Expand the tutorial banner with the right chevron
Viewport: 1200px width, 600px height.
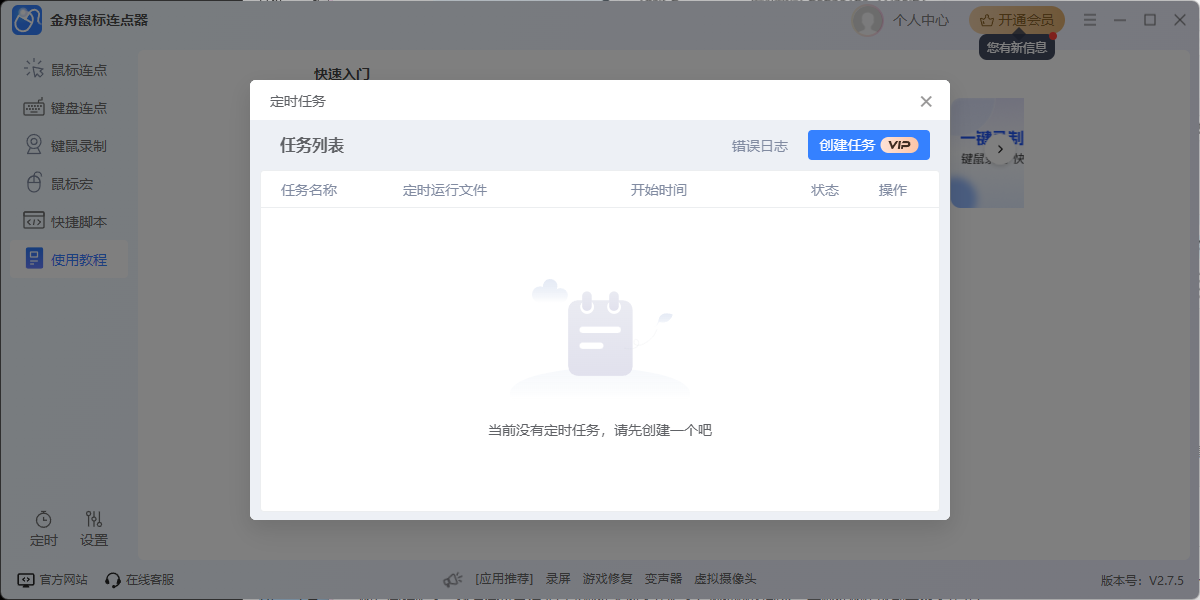pyautogui.click(x=1000, y=148)
